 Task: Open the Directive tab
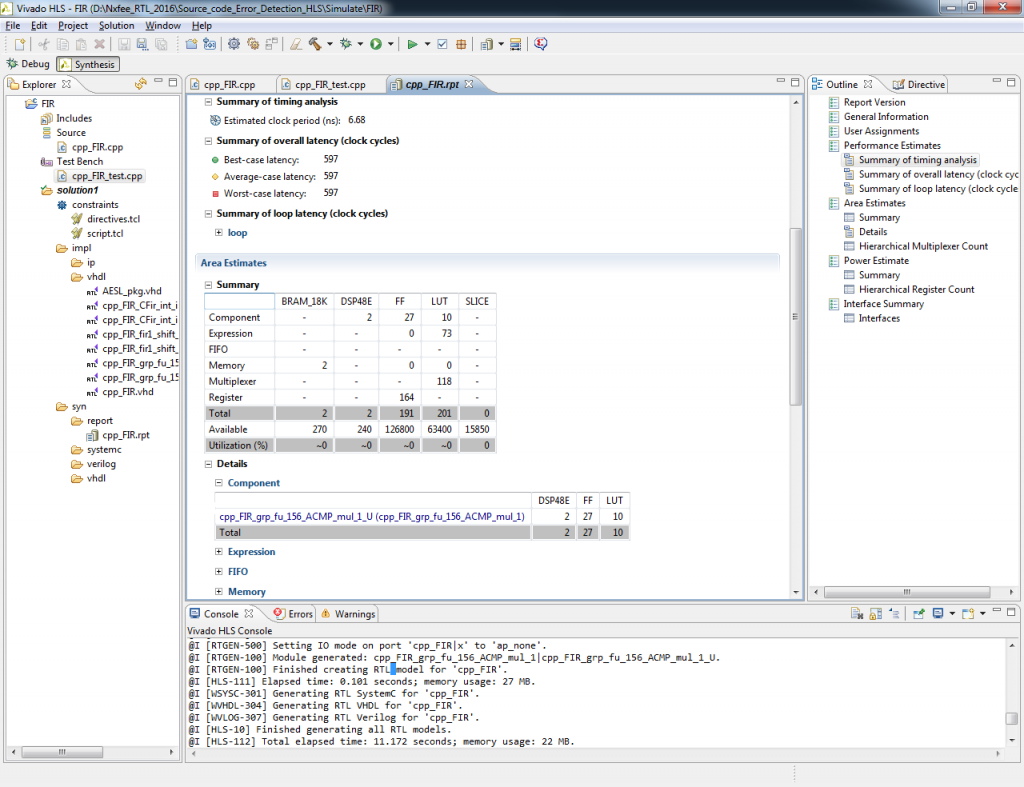click(x=919, y=84)
